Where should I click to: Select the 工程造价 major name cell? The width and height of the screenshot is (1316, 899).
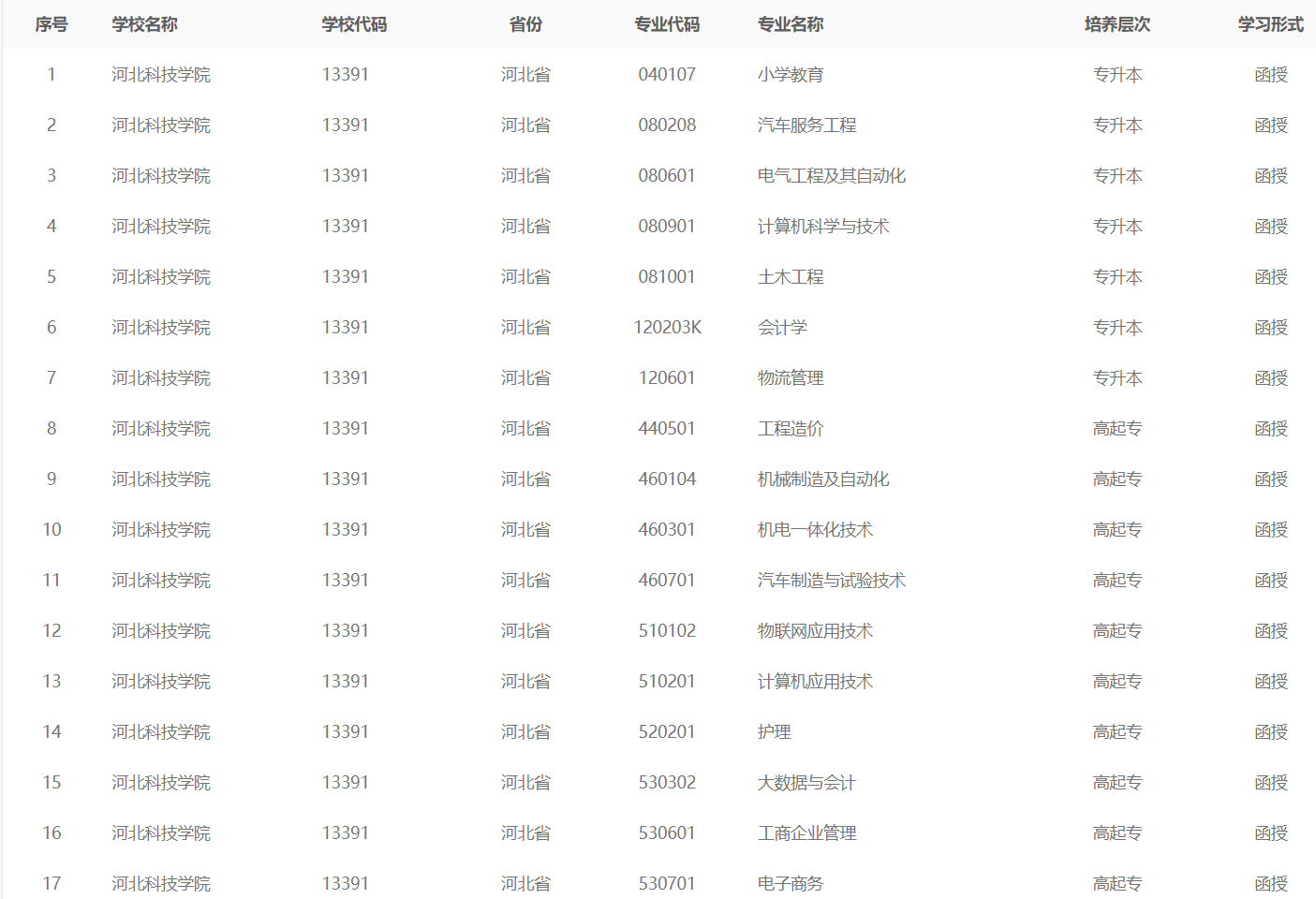[791, 429]
